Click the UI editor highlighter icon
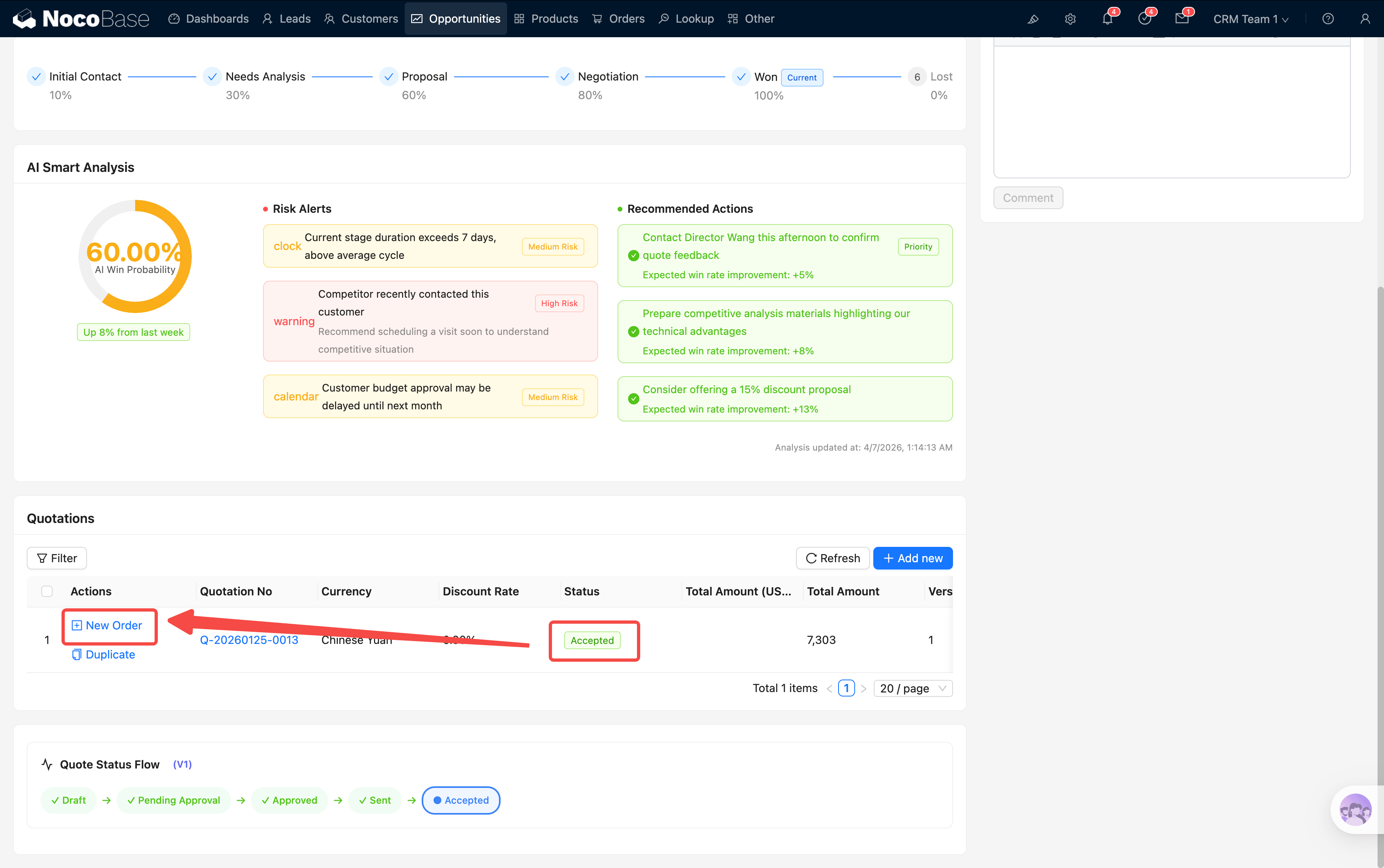The height and width of the screenshot is (868, 1384). pos(1033,19)
